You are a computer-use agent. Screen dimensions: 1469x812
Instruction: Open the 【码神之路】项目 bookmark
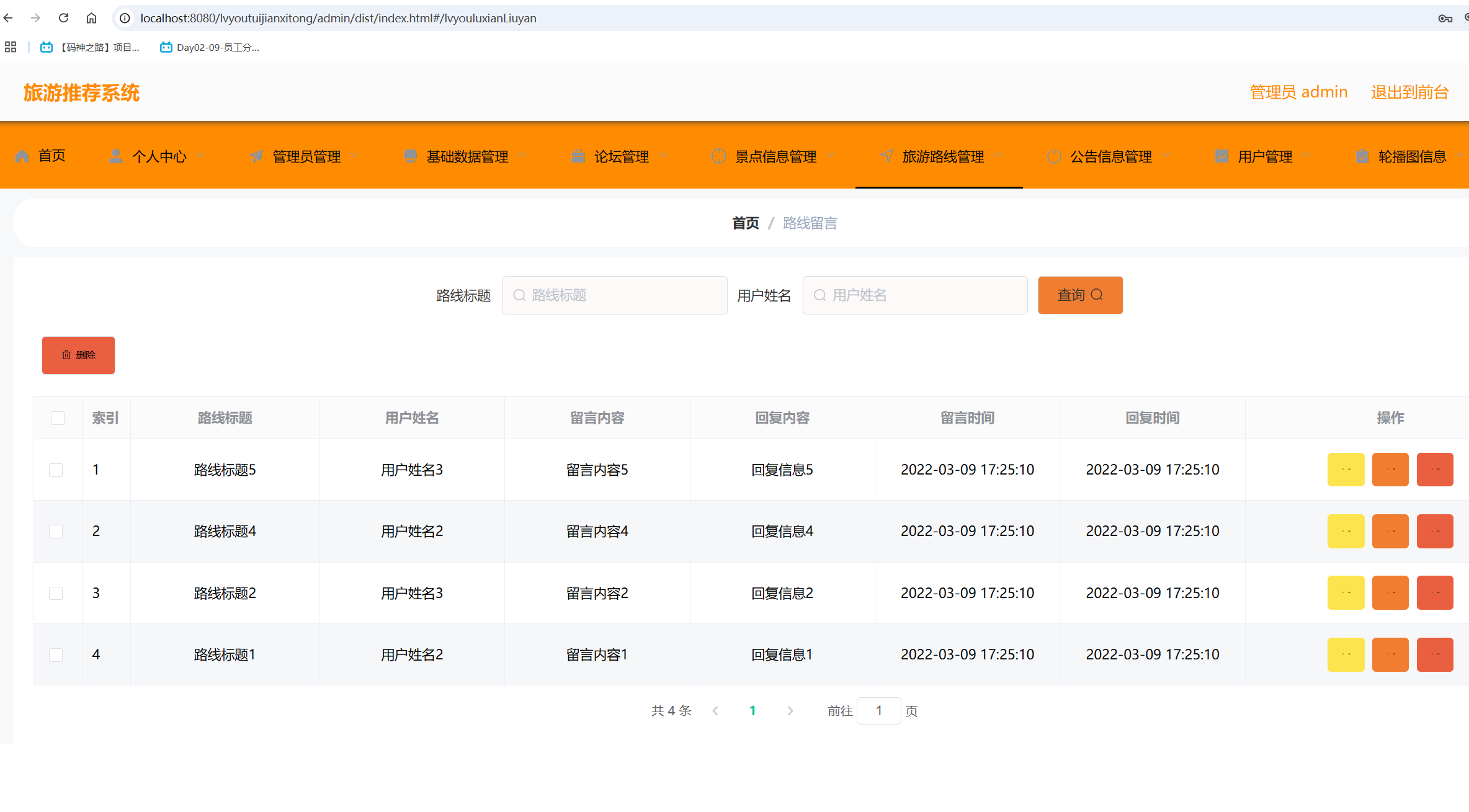[90, 47]
